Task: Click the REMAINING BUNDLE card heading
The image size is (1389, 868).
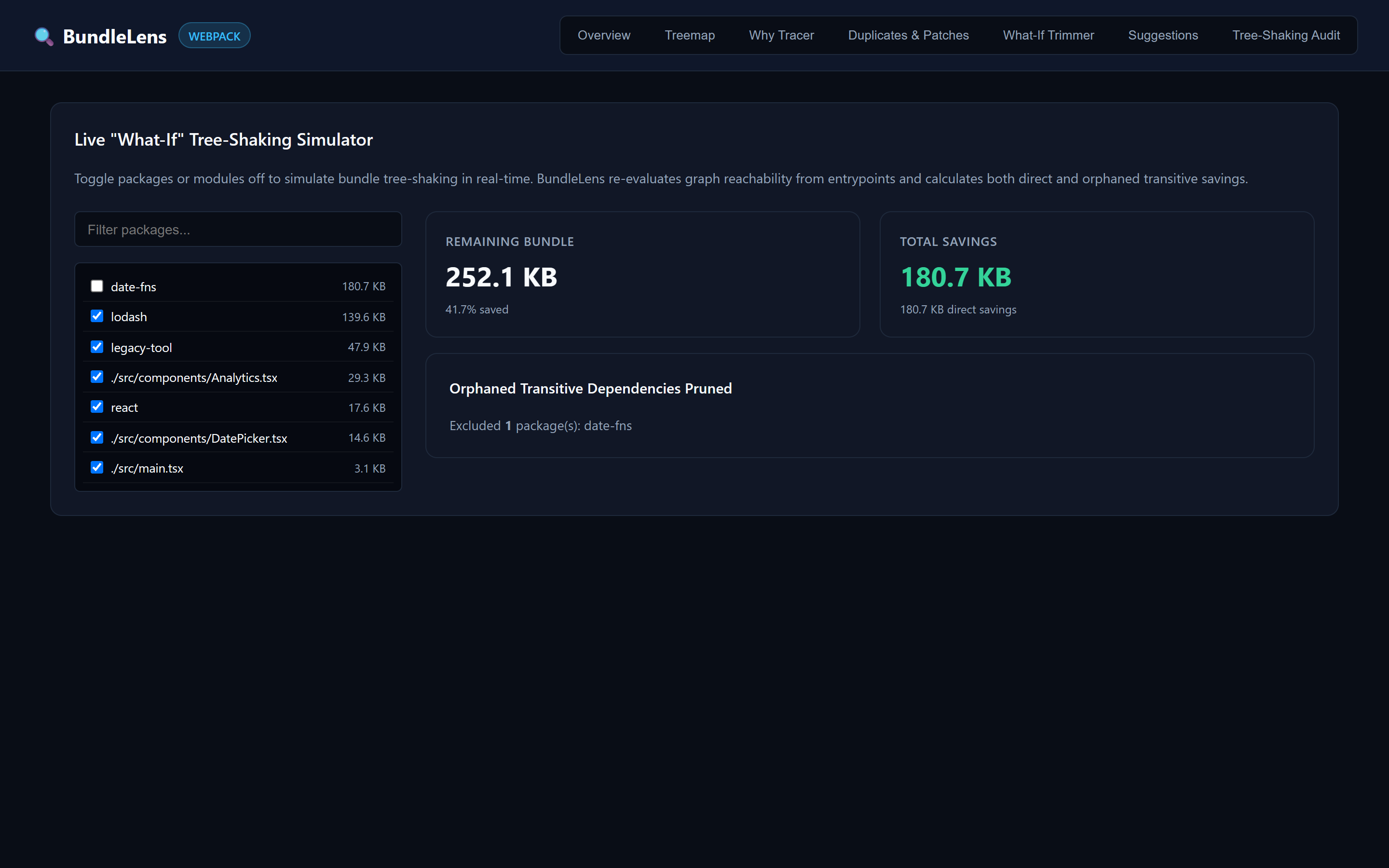Action: [x=510, y=242]
